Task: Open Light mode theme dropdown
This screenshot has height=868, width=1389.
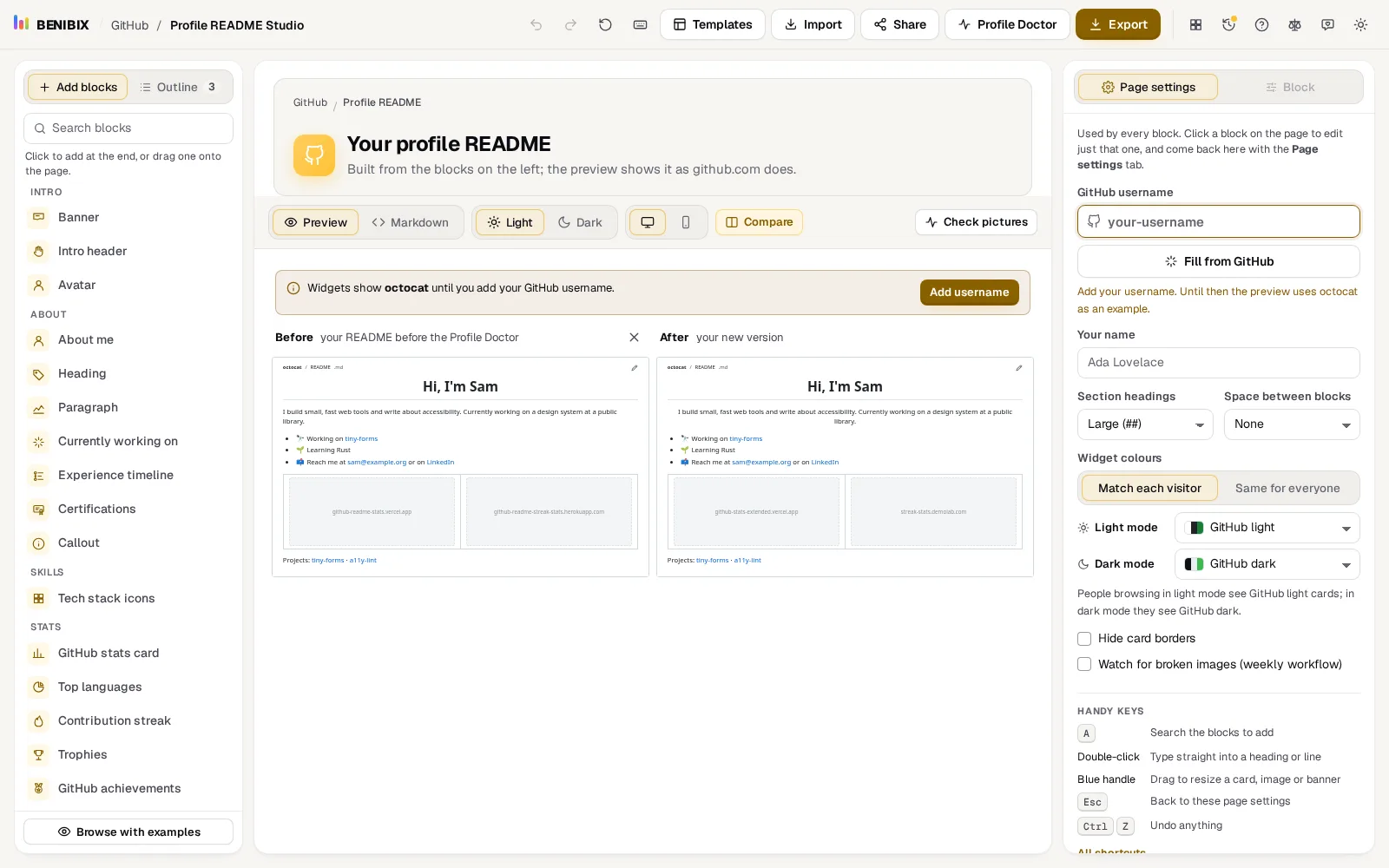Action: coord(1267,528)
